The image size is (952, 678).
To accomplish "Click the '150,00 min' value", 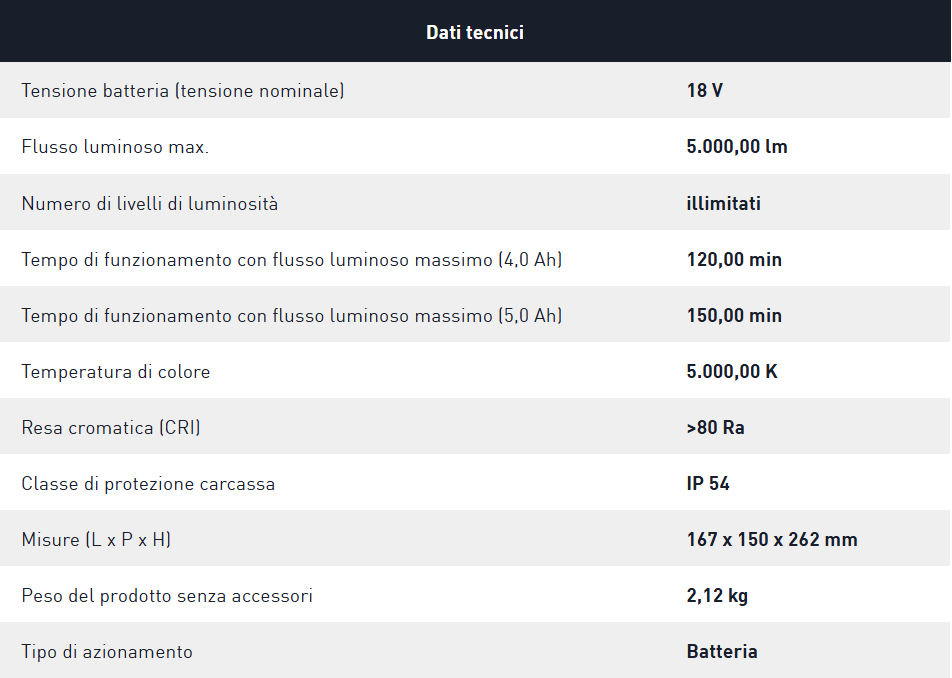I will (x=734, y=316).
